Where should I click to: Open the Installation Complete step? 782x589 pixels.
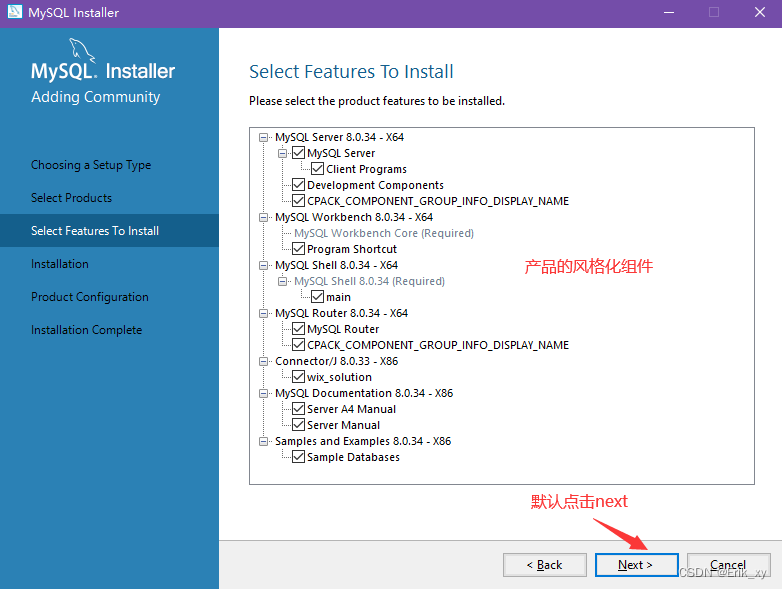[86, 330]
